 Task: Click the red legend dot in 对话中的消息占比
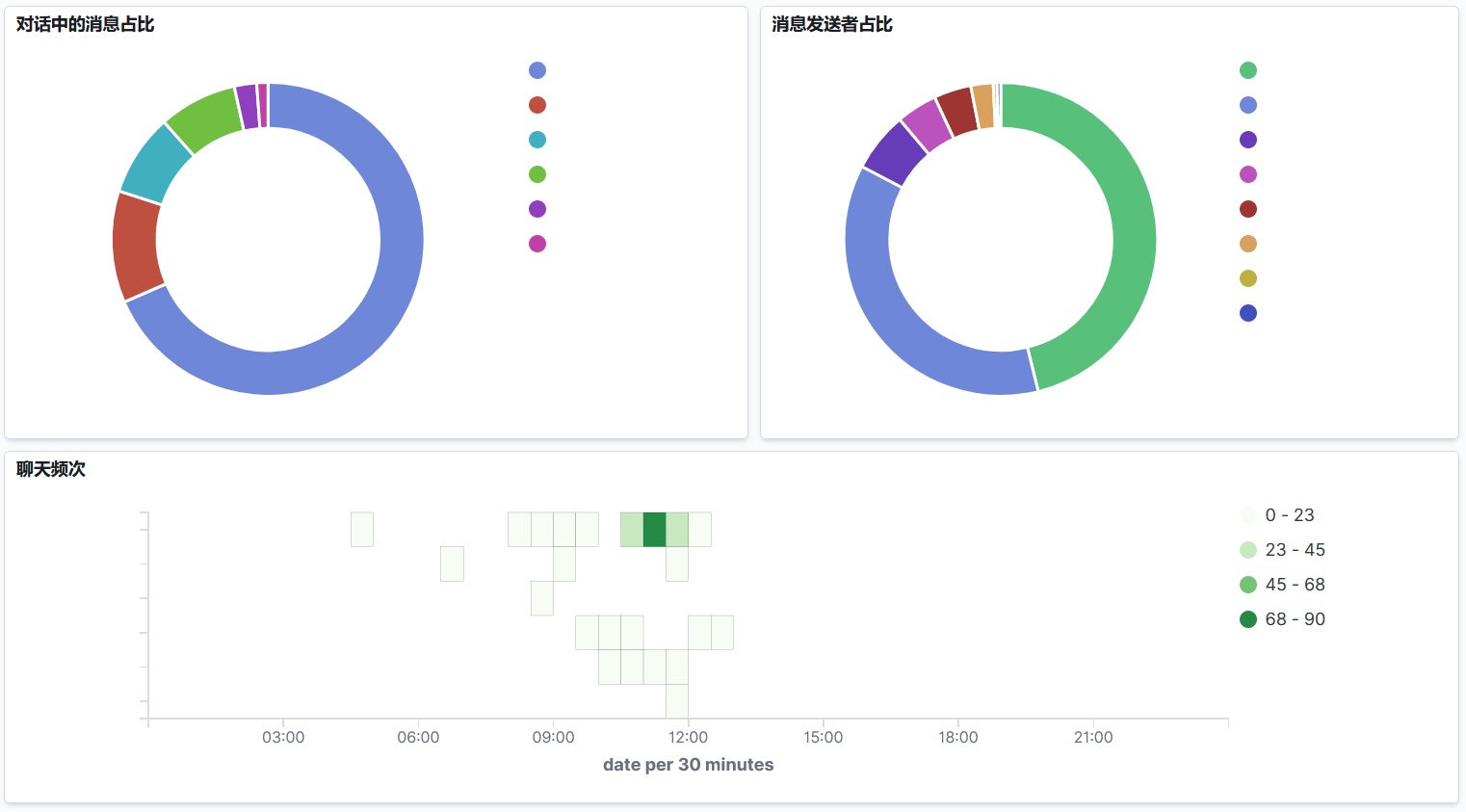coord(537,105)
